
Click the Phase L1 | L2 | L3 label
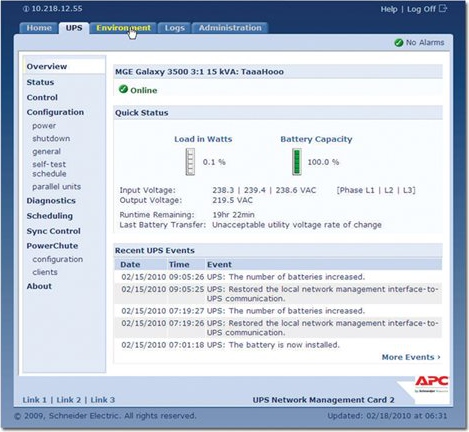coord(376,190)
